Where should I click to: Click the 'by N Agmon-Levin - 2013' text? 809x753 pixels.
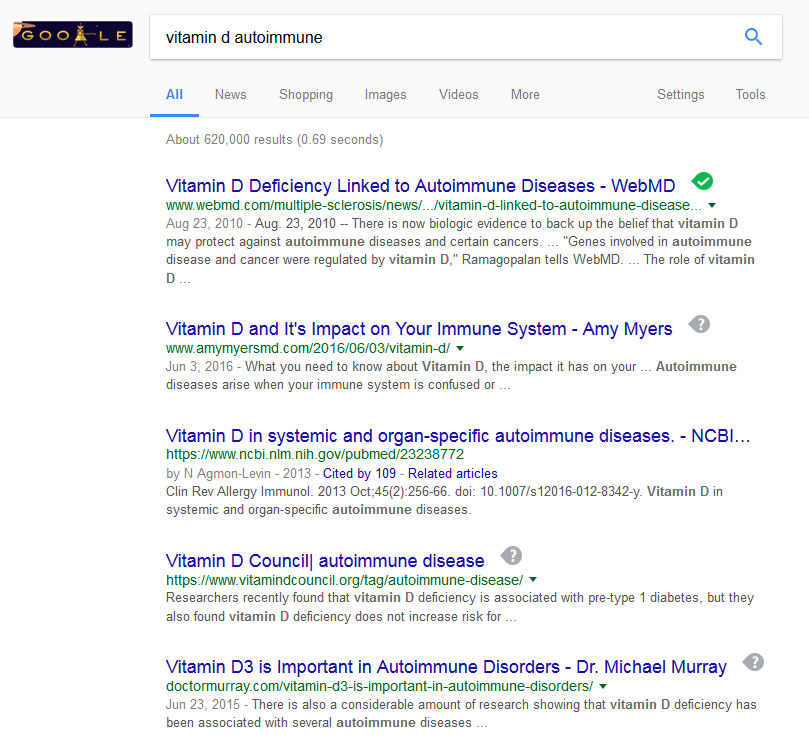pos(238,473)
